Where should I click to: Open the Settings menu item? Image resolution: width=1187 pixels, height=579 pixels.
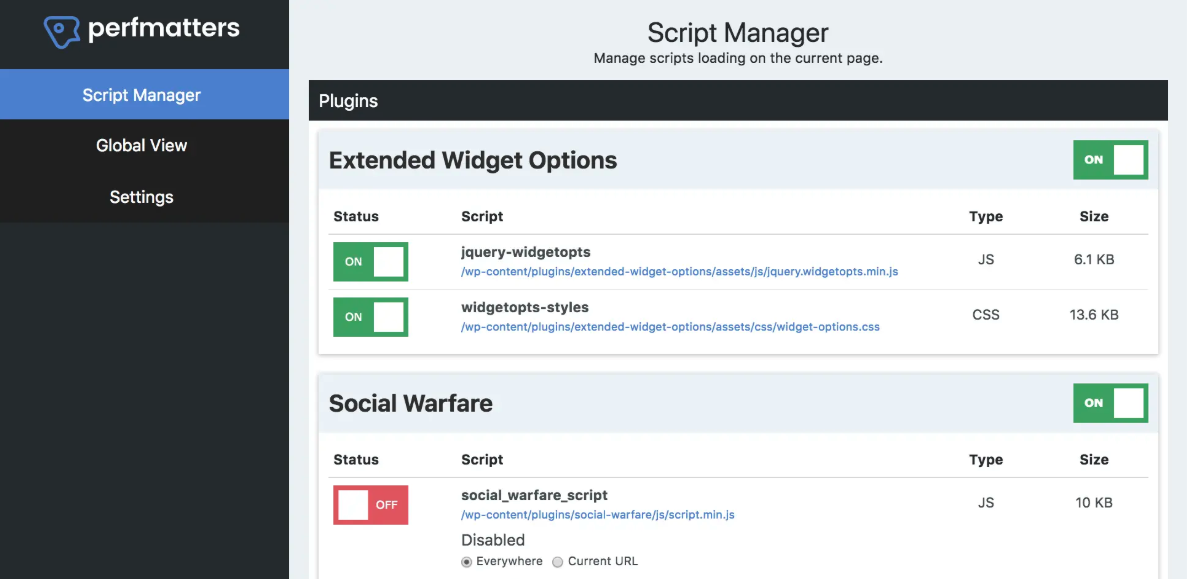(x=142, y=197)
